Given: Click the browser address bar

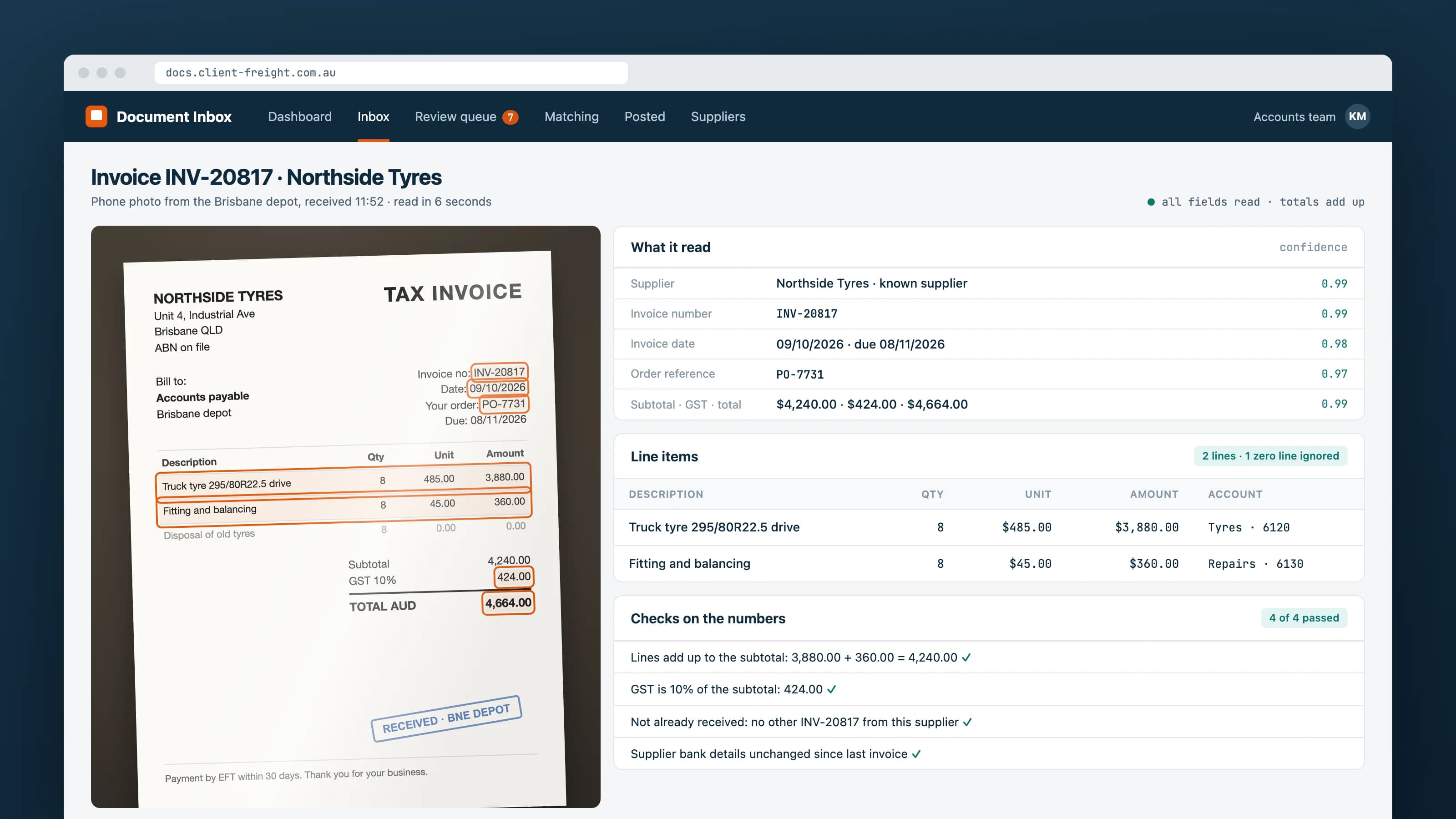Looking at the screenshot, I should pyautogui.click(x=391, y=73).
